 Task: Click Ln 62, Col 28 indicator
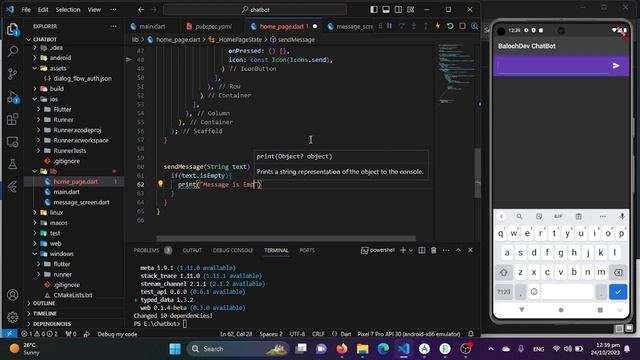[236, 334]
